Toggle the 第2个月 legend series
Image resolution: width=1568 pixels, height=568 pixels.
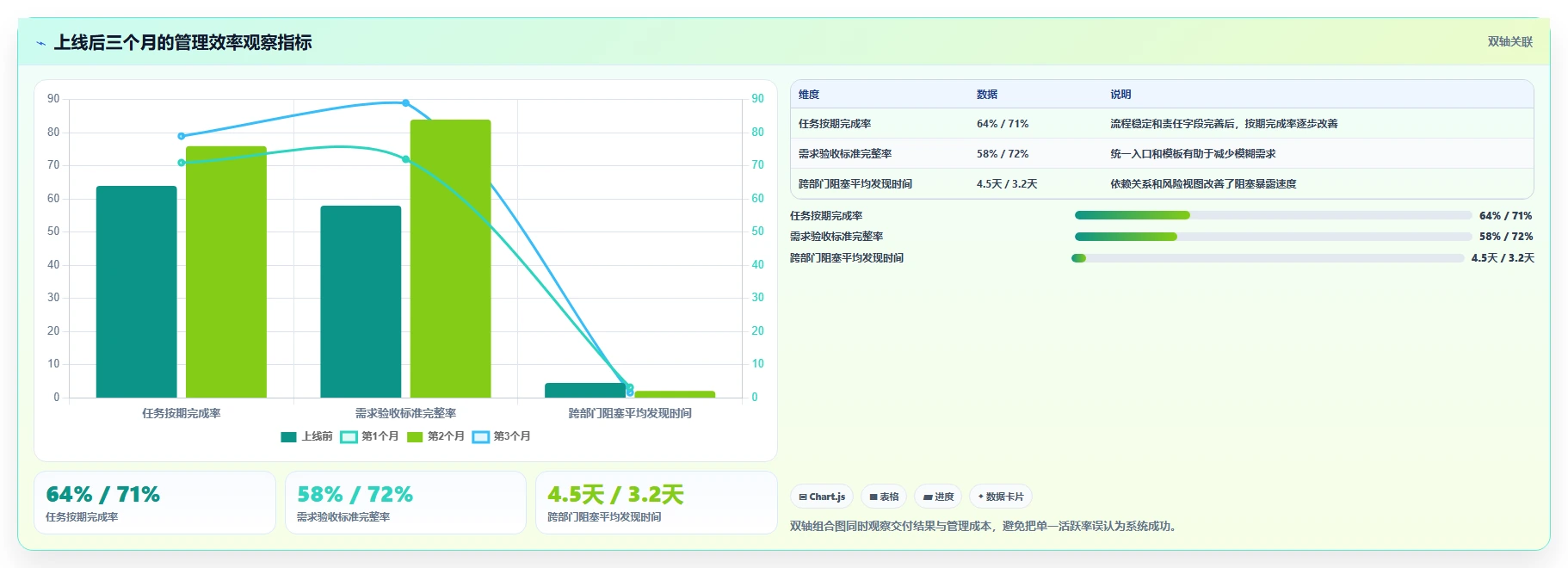435,436
